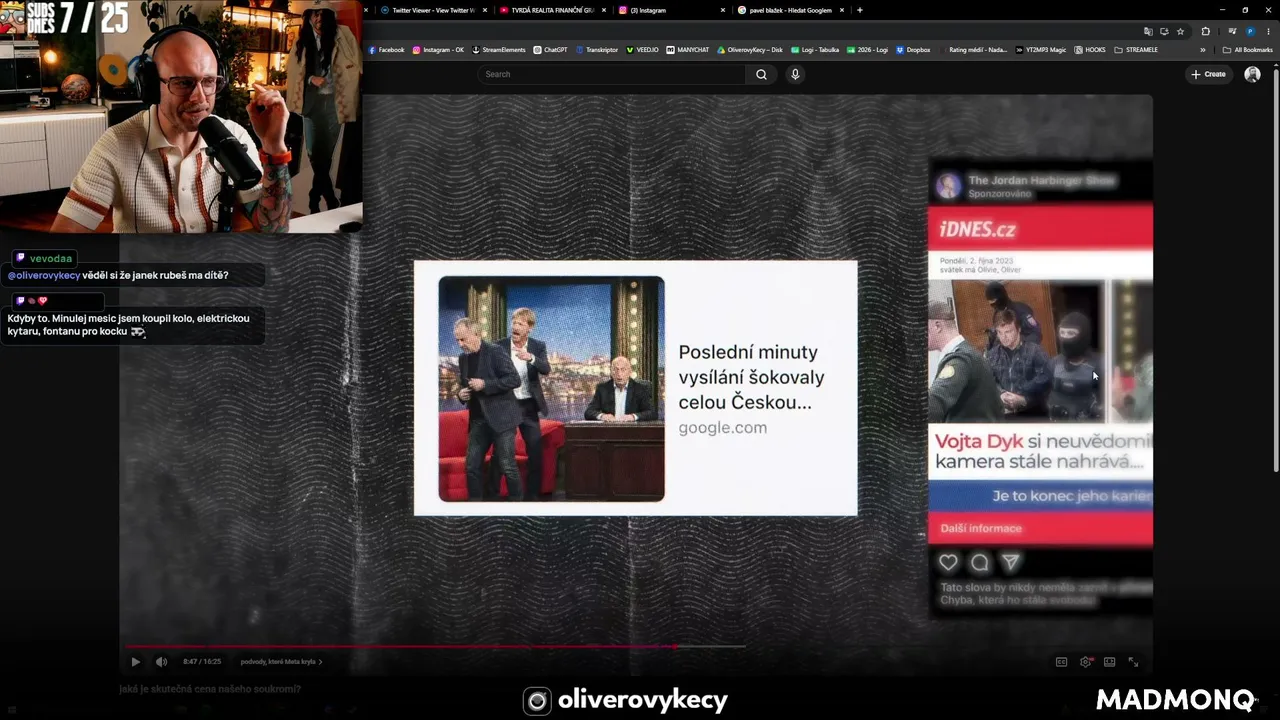The height and width of the screenshot is (720, 1280).
Task: Open the Dropbox bookmark
Action: 913,49
